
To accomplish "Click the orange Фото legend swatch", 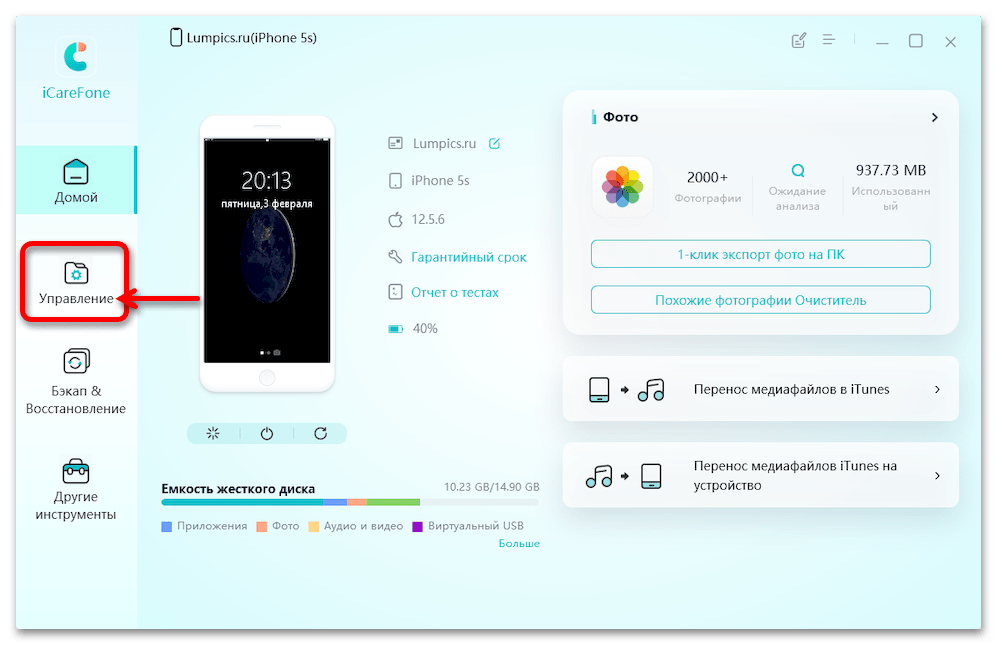I will coord(261,527).
